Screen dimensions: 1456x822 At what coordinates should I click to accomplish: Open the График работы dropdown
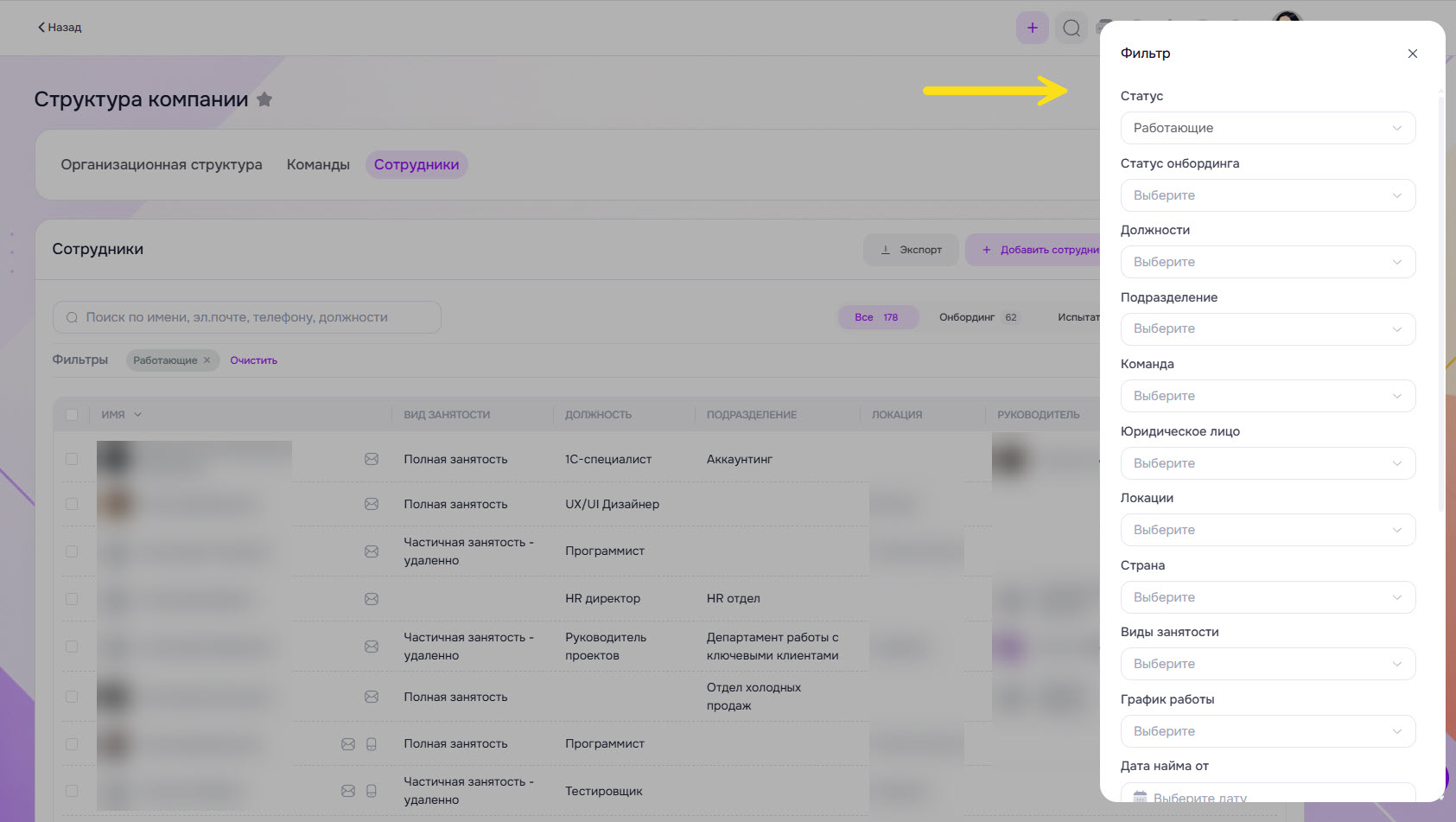[1268, 731]
